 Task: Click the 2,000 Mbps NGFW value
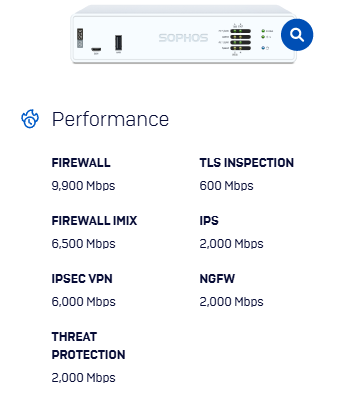pyautogui.click(x=231, y=302)
